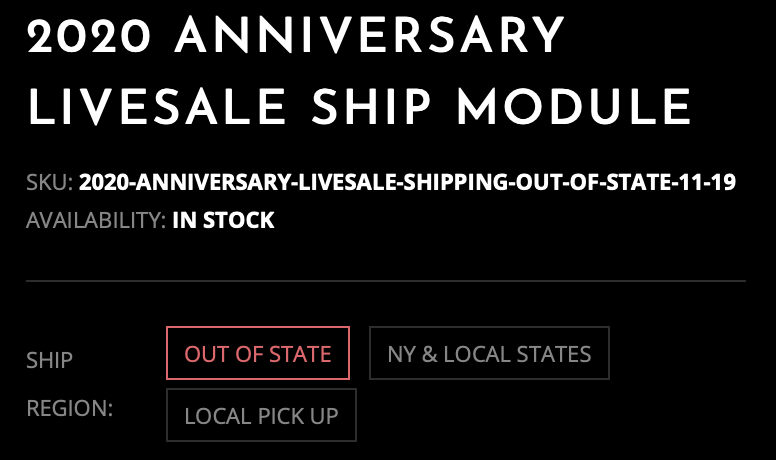The image size is (776, 460).
Task: Click the Ship label text
Action: [49, 360]
